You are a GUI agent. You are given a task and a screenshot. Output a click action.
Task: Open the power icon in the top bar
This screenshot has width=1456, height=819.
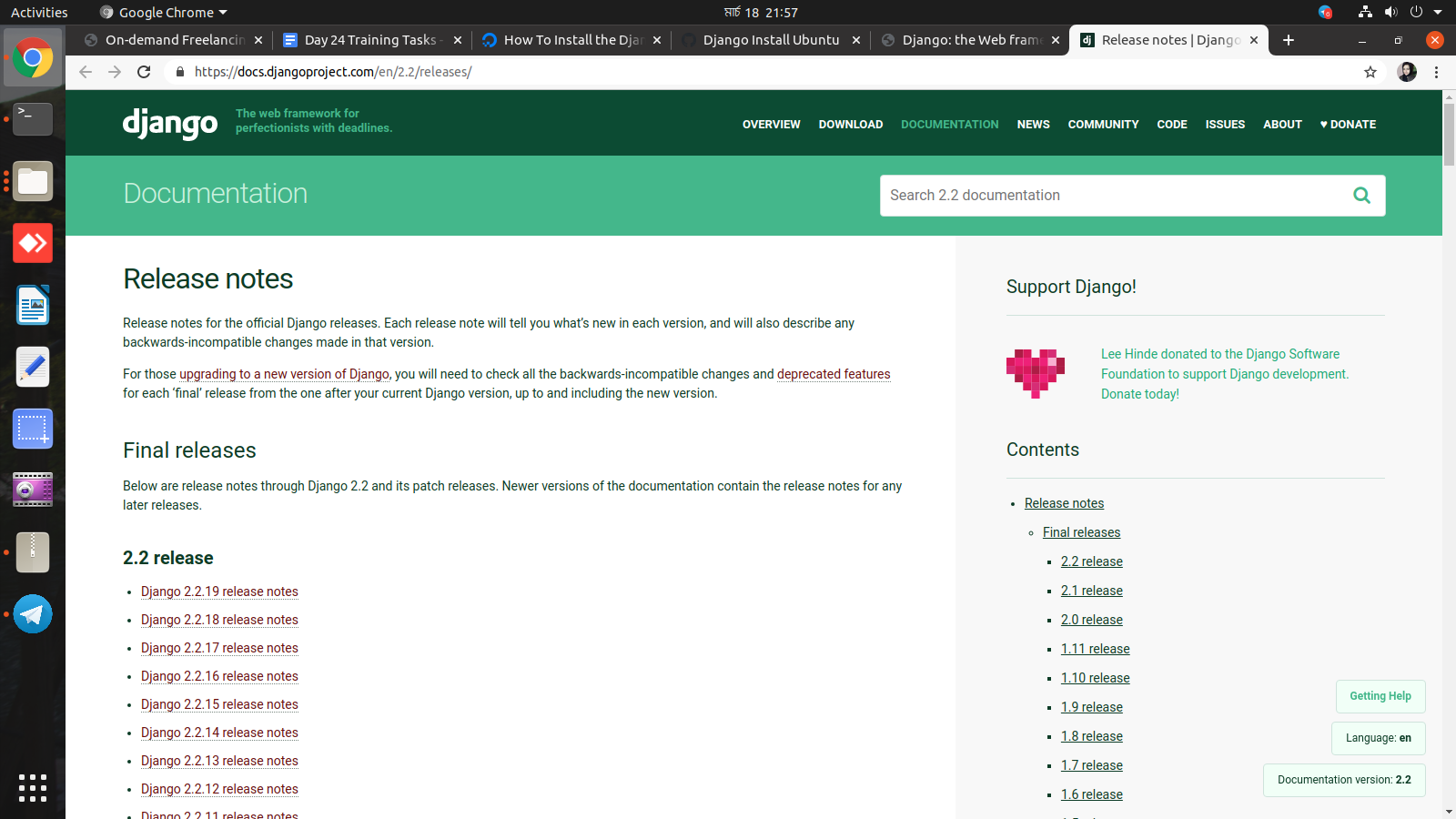point(1416,12)
